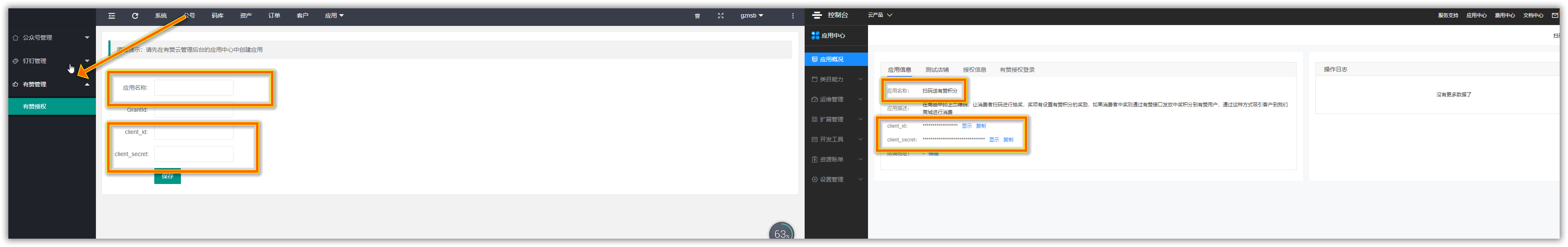Click 显示 next to client_secret

point(994,140)
